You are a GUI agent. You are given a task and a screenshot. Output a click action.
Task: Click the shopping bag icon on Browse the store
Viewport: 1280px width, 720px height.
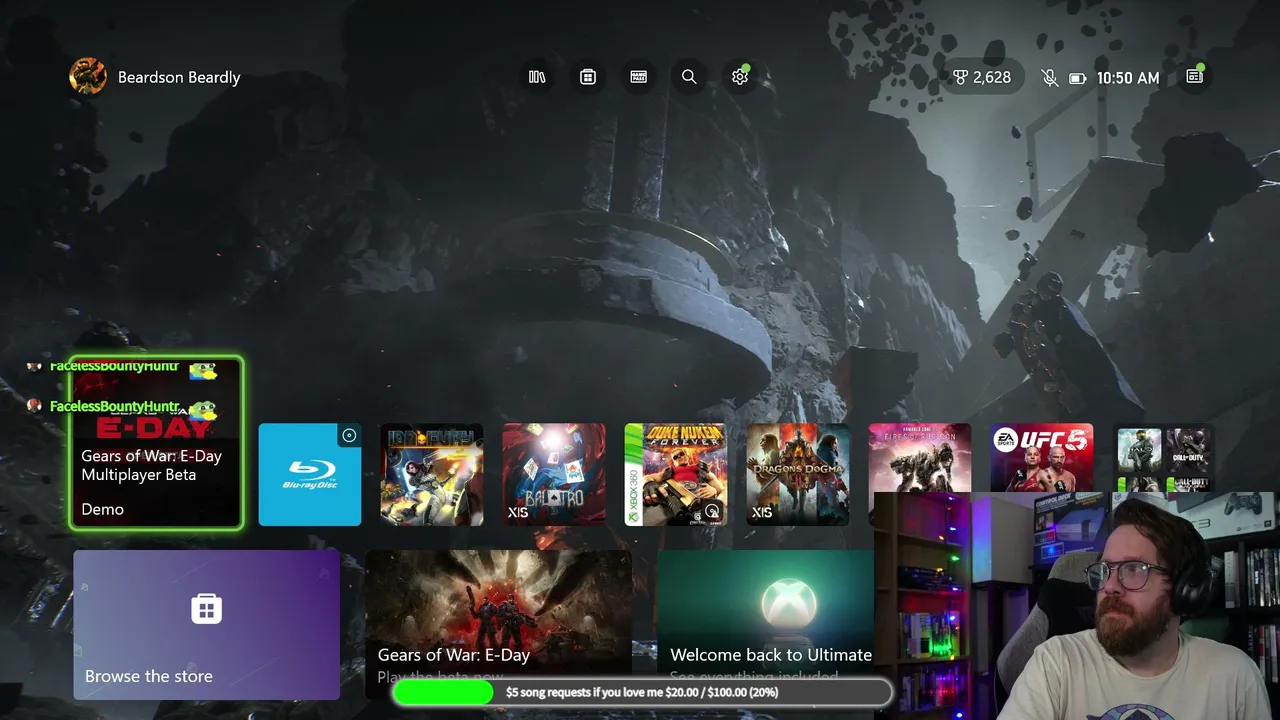click(206, 608)
